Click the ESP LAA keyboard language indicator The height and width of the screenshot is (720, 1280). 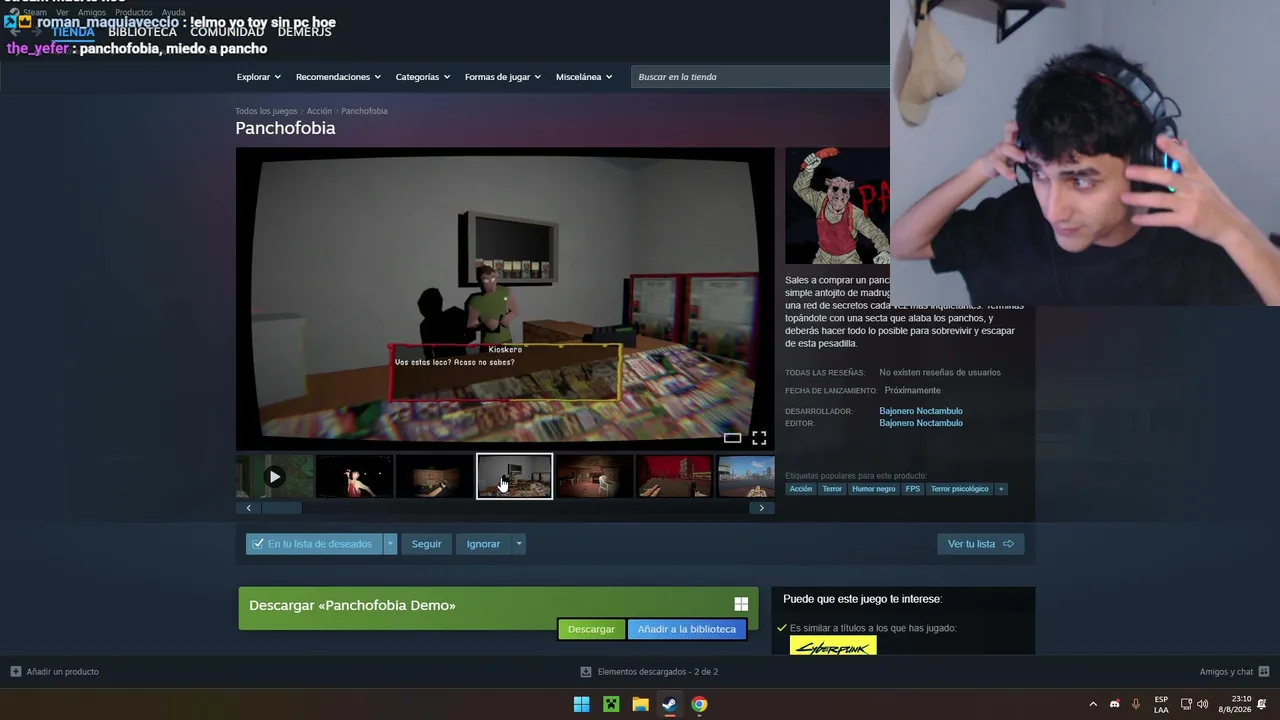pyautogui.click(x=1161, y=704)
